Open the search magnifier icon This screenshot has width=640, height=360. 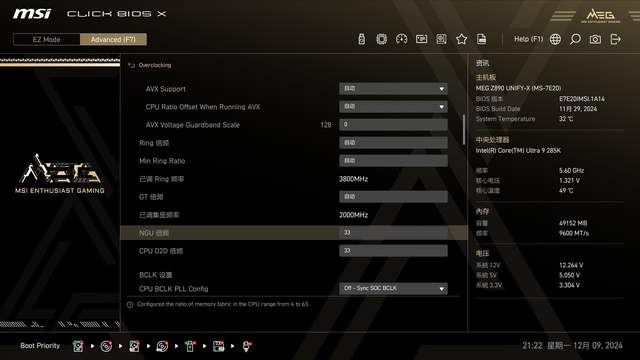[x=575, y=39]
